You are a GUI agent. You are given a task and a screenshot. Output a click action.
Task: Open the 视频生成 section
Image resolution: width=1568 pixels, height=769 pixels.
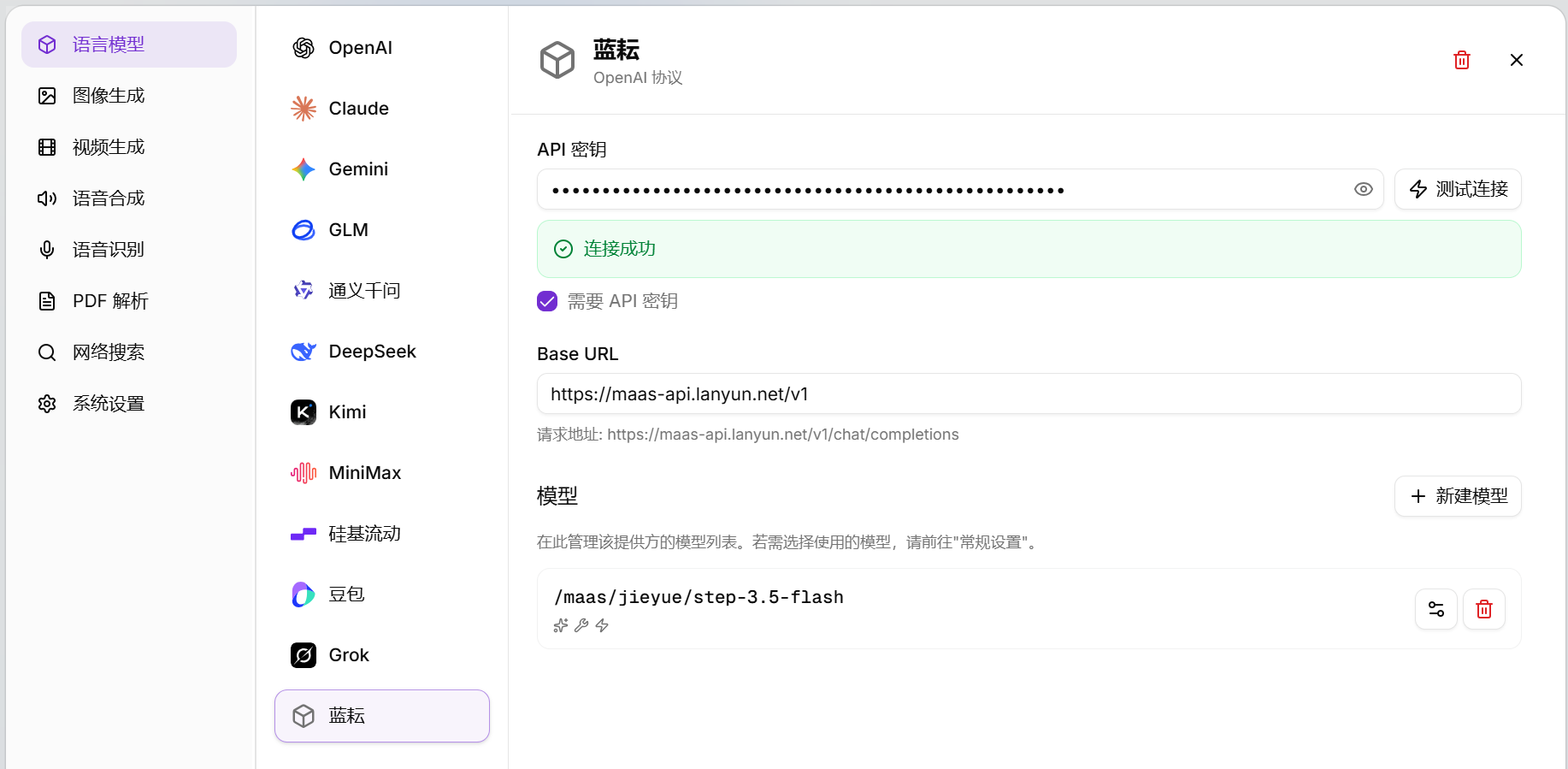(129, 147)
